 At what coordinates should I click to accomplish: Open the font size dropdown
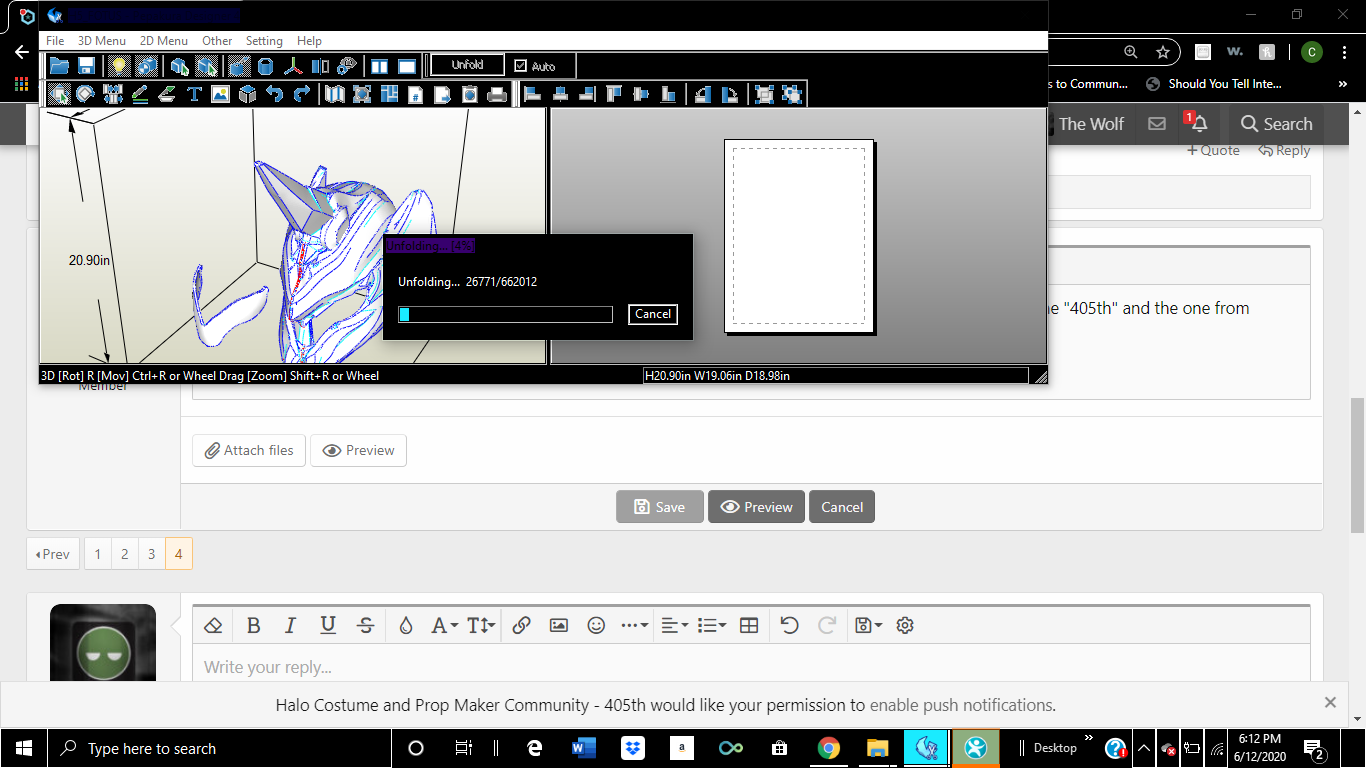[x=481, y=625]
